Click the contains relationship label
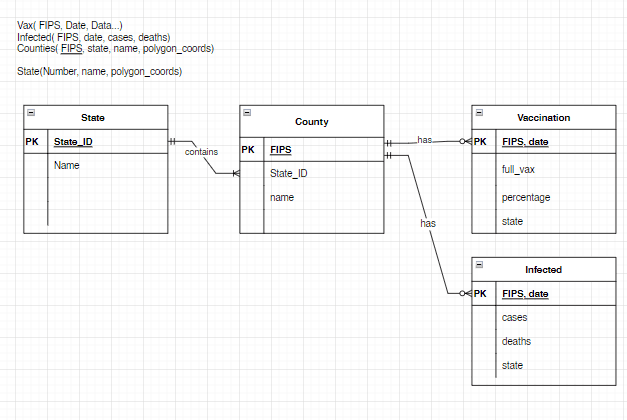 coord(201,152)
